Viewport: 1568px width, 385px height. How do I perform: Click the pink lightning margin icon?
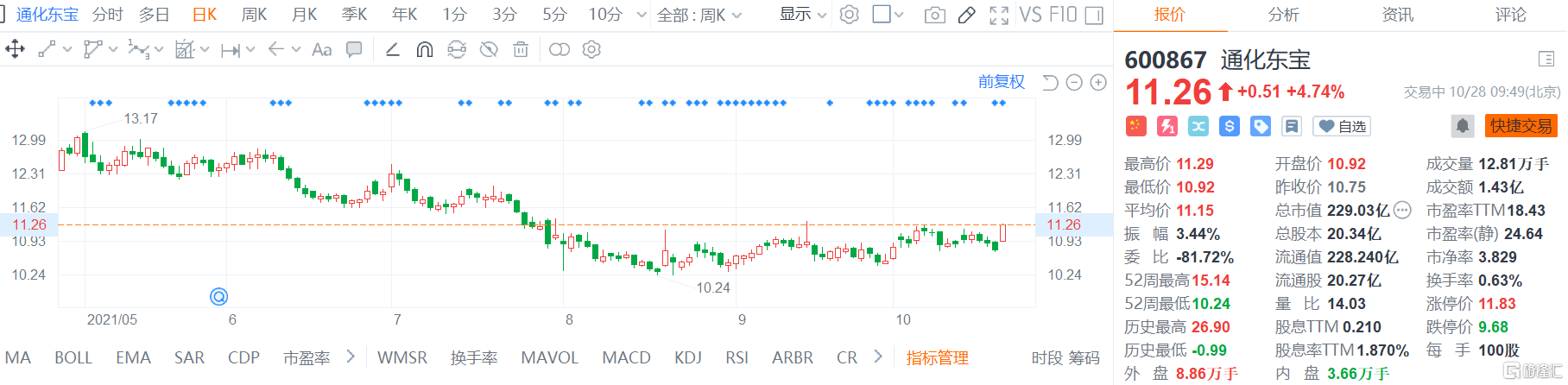click(1167, 126)
